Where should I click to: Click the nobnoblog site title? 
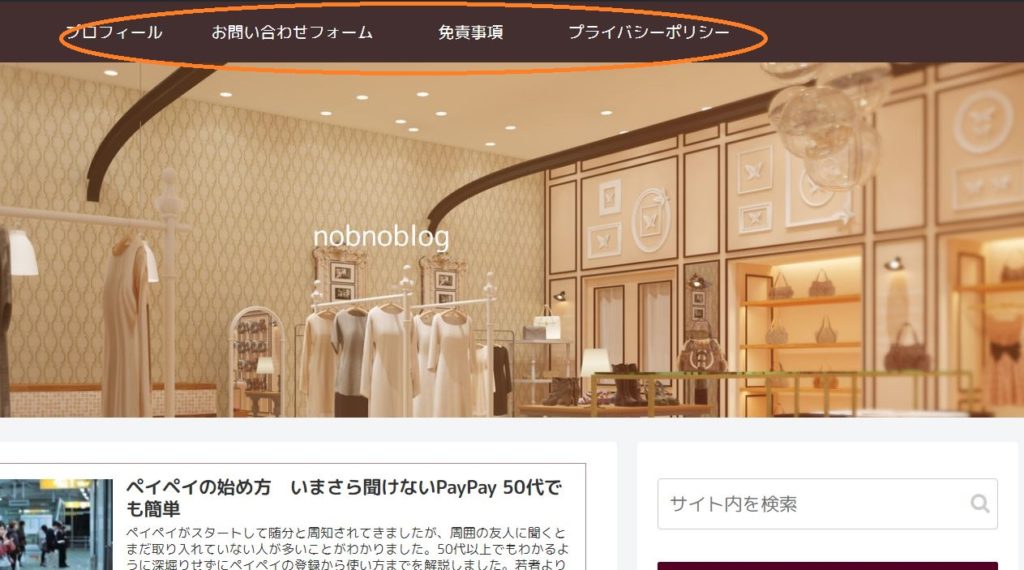click(x=381, y=236)
